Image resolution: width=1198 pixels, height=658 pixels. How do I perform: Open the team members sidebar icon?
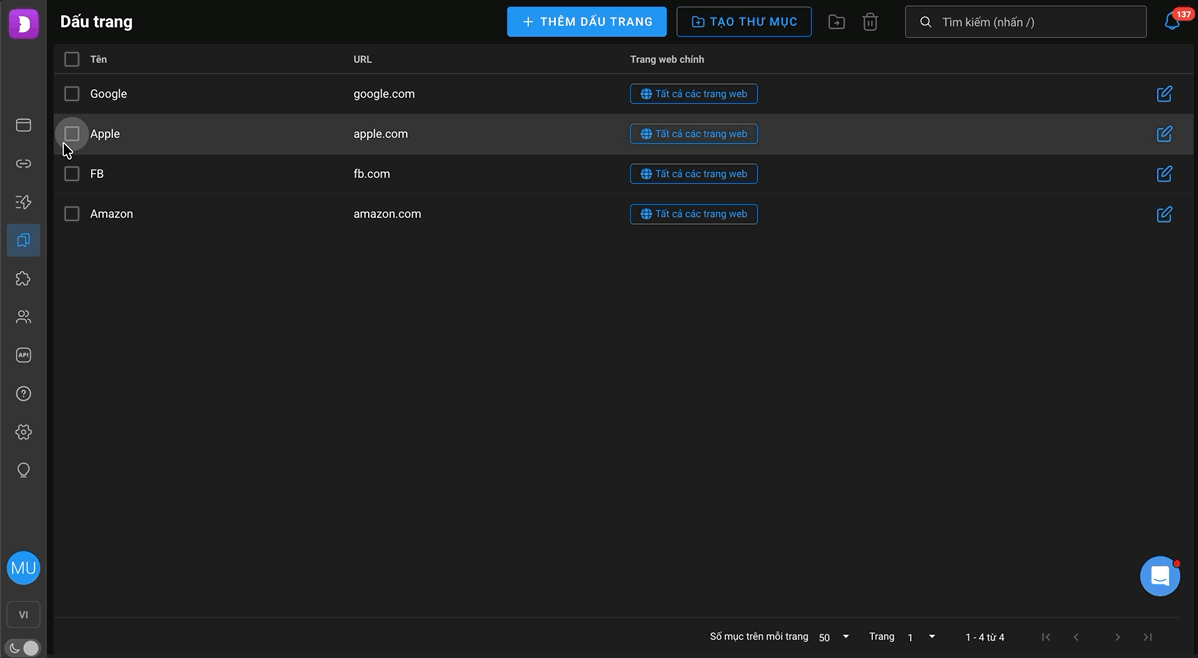[24, 316]
